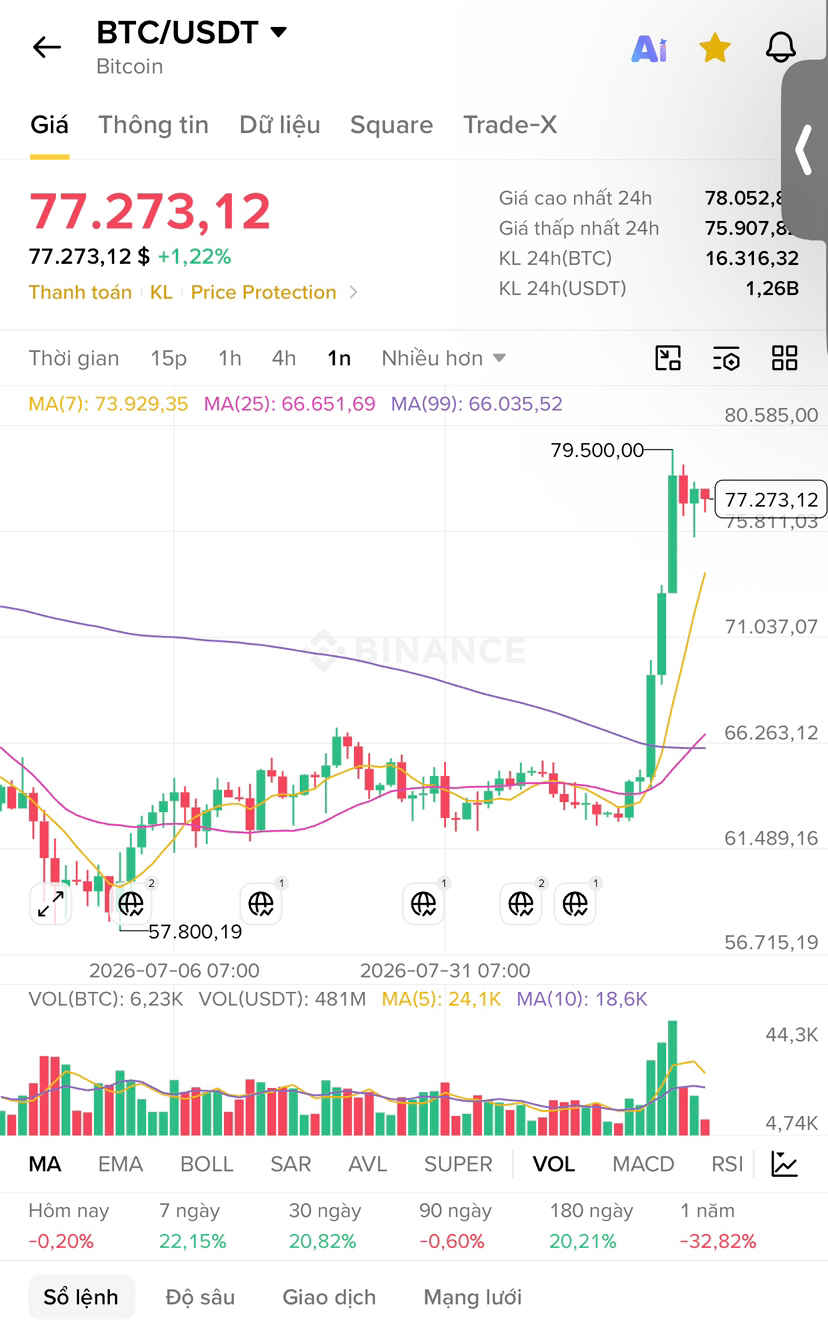Image resolution: width=828 pixels, height=1332 pixels.
Task: Switch to the Trade-X tab
Action: (x=510, y=125)
